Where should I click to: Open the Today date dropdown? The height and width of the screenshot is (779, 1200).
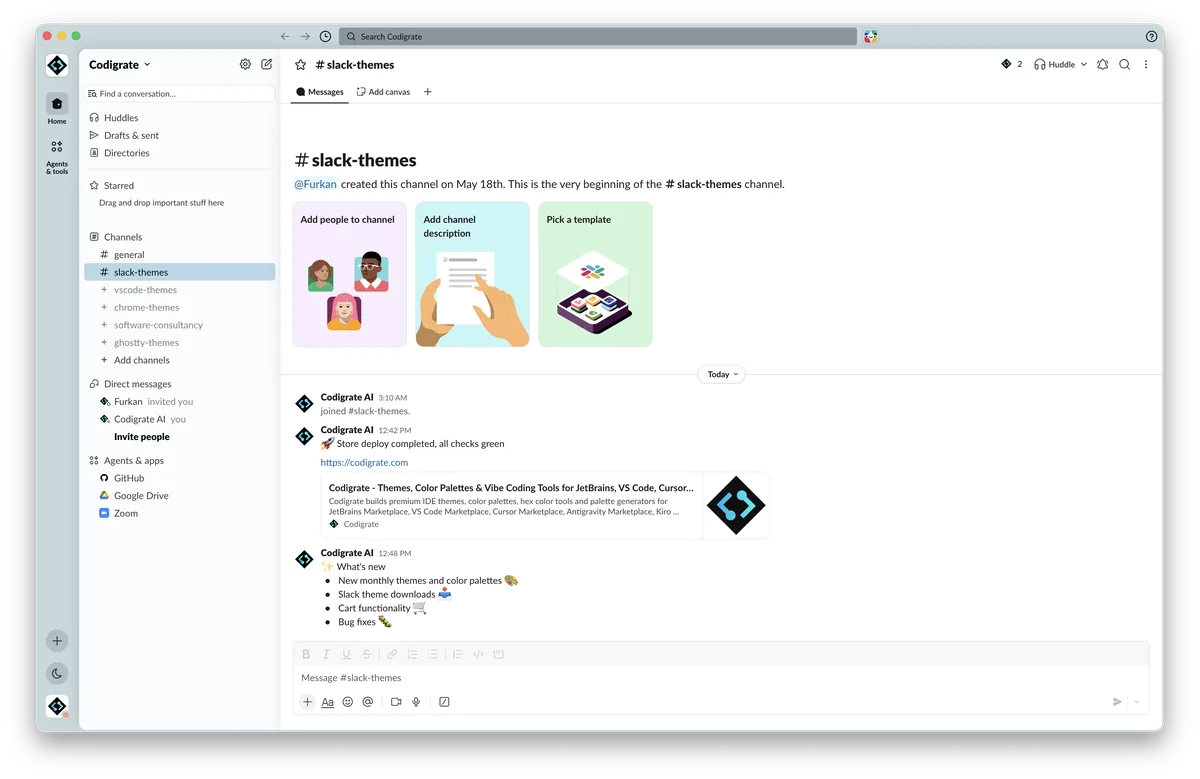tap(721, 374)
